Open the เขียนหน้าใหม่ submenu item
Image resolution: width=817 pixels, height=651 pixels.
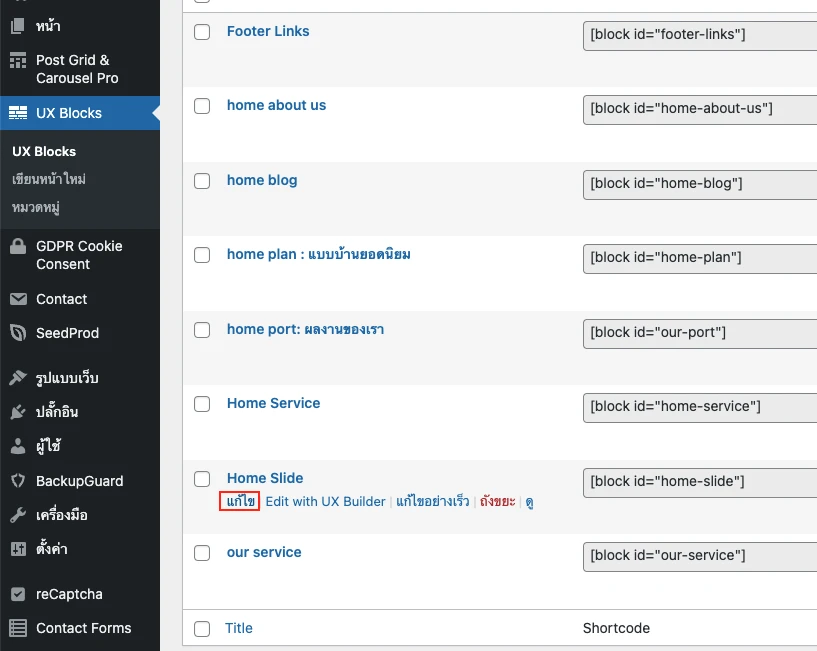[49, 179]
